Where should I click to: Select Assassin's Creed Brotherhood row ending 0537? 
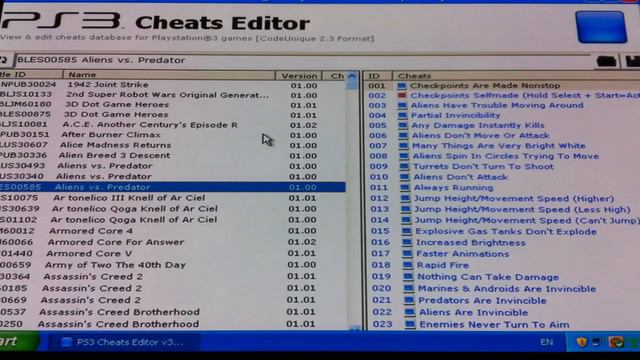[173, 312]
